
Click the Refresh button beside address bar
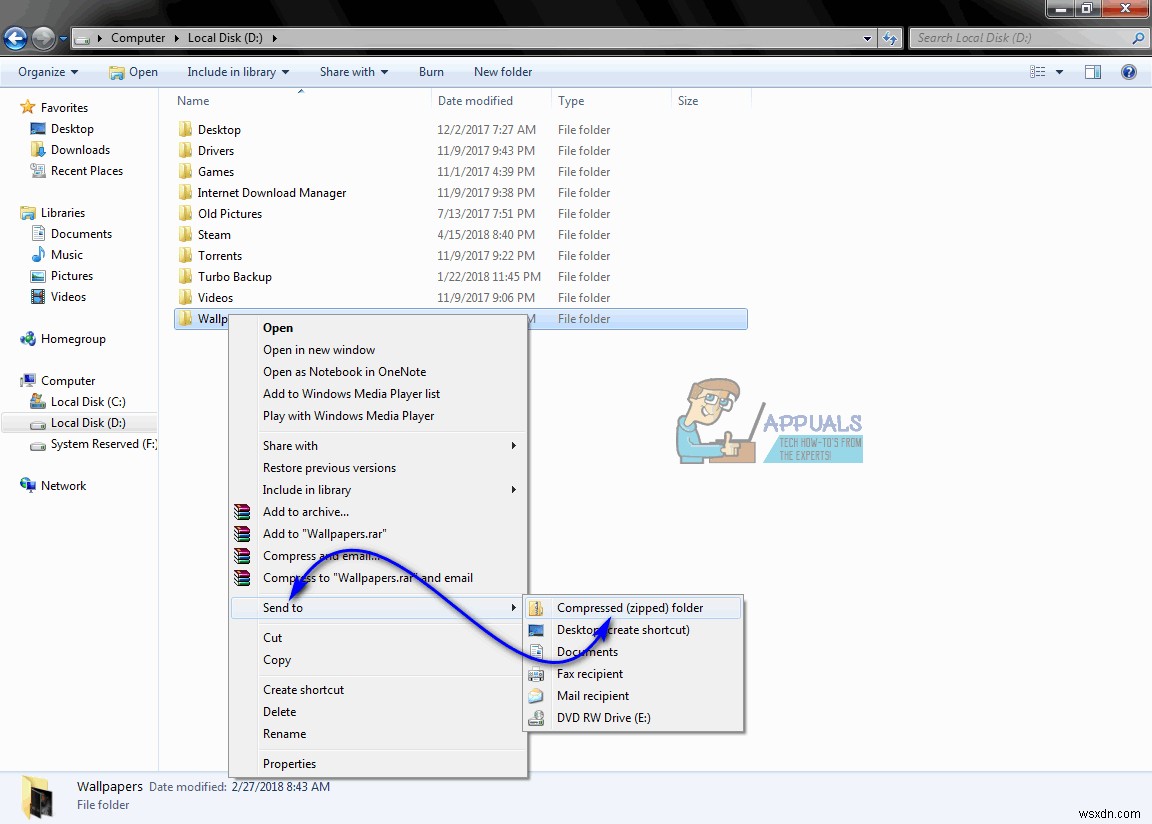(890, 39)
